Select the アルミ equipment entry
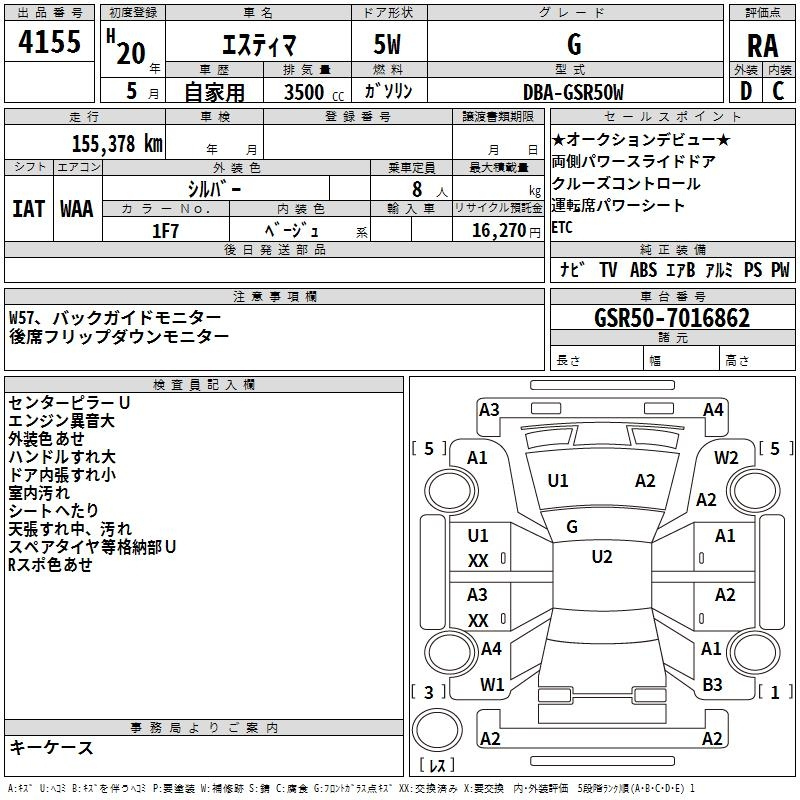Screen dimensions: 800x800 (719, 269)
